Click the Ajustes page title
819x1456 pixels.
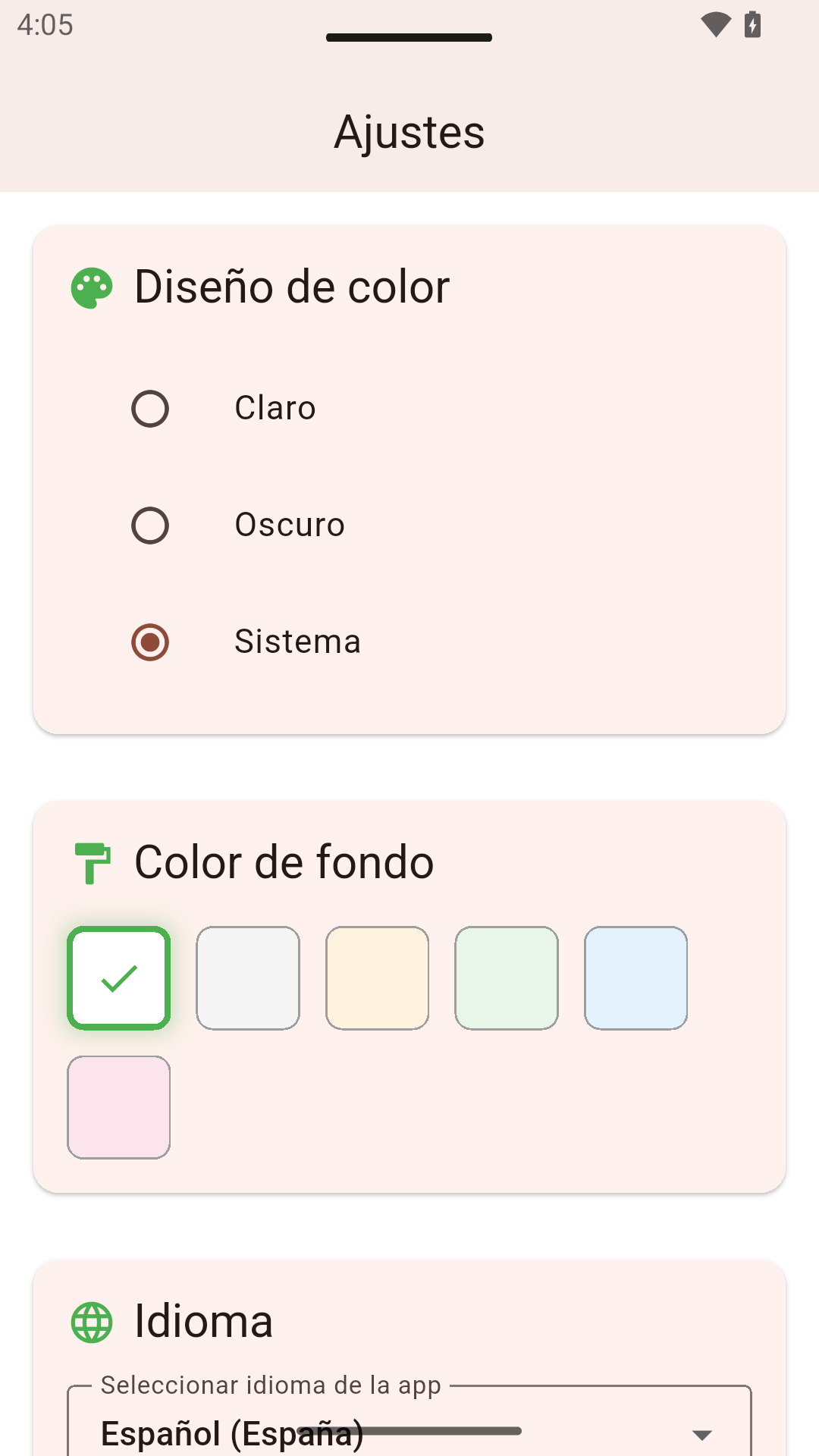(x=409, y=133)
